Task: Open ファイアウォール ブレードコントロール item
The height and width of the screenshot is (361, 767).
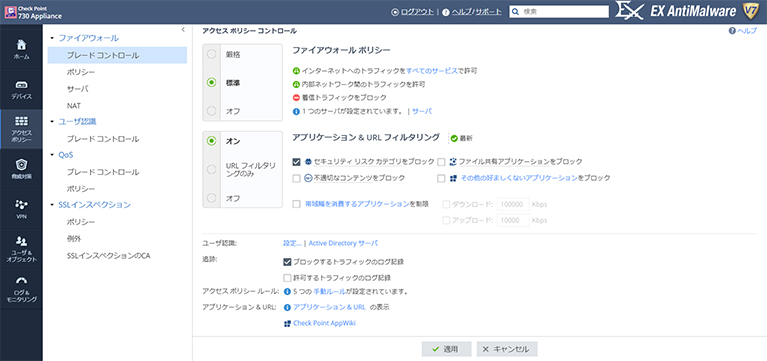Action: (x=117, y=55)
